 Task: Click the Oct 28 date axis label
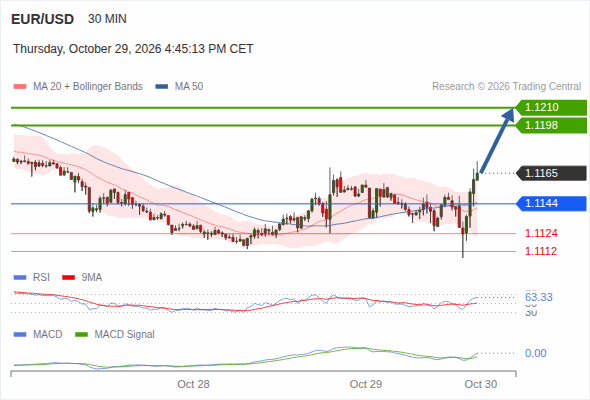(x=193, y=384)
